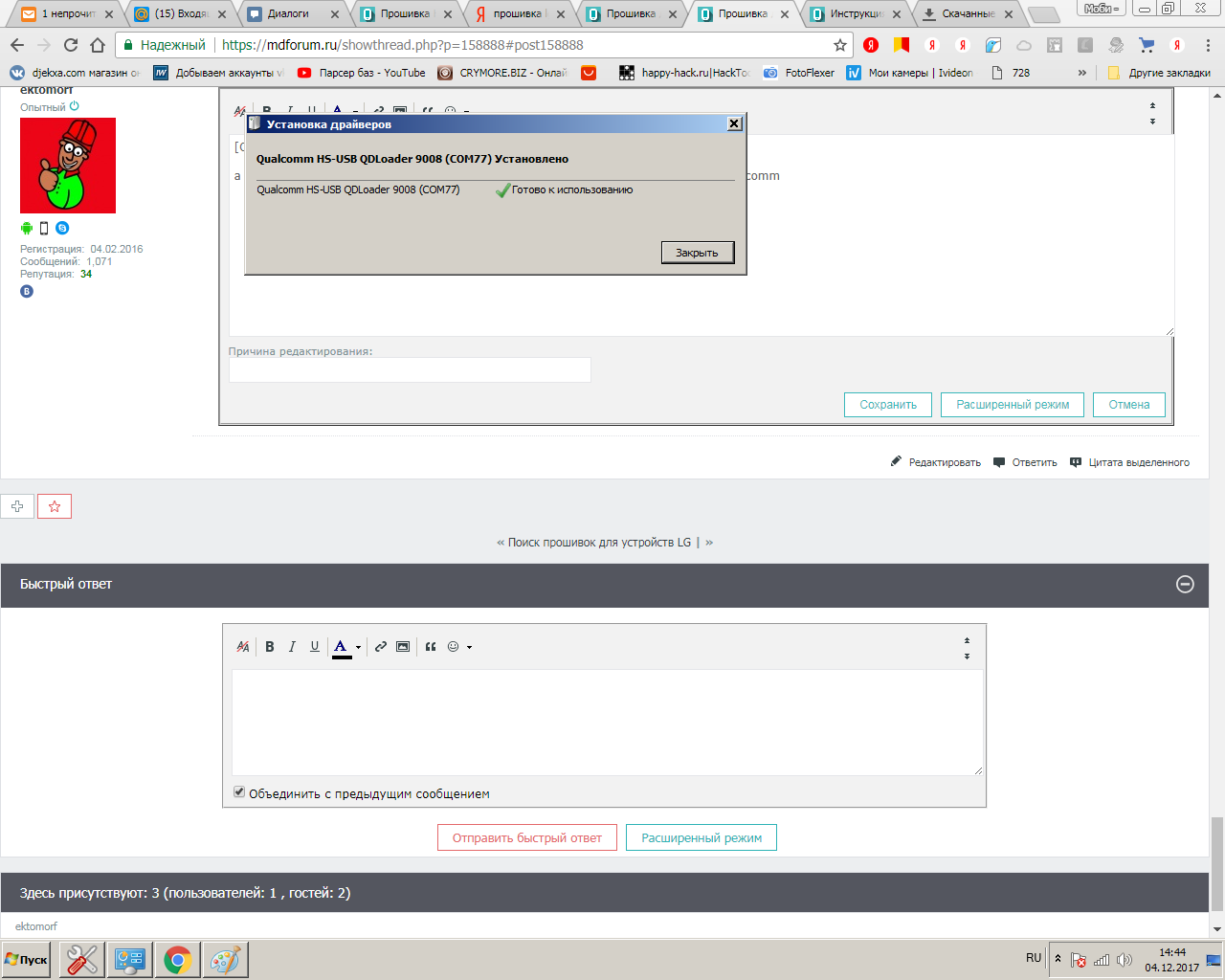Switch to the (15) Входящие tab
Viewport: 1225px width, 980px height.
pos(180,14)
